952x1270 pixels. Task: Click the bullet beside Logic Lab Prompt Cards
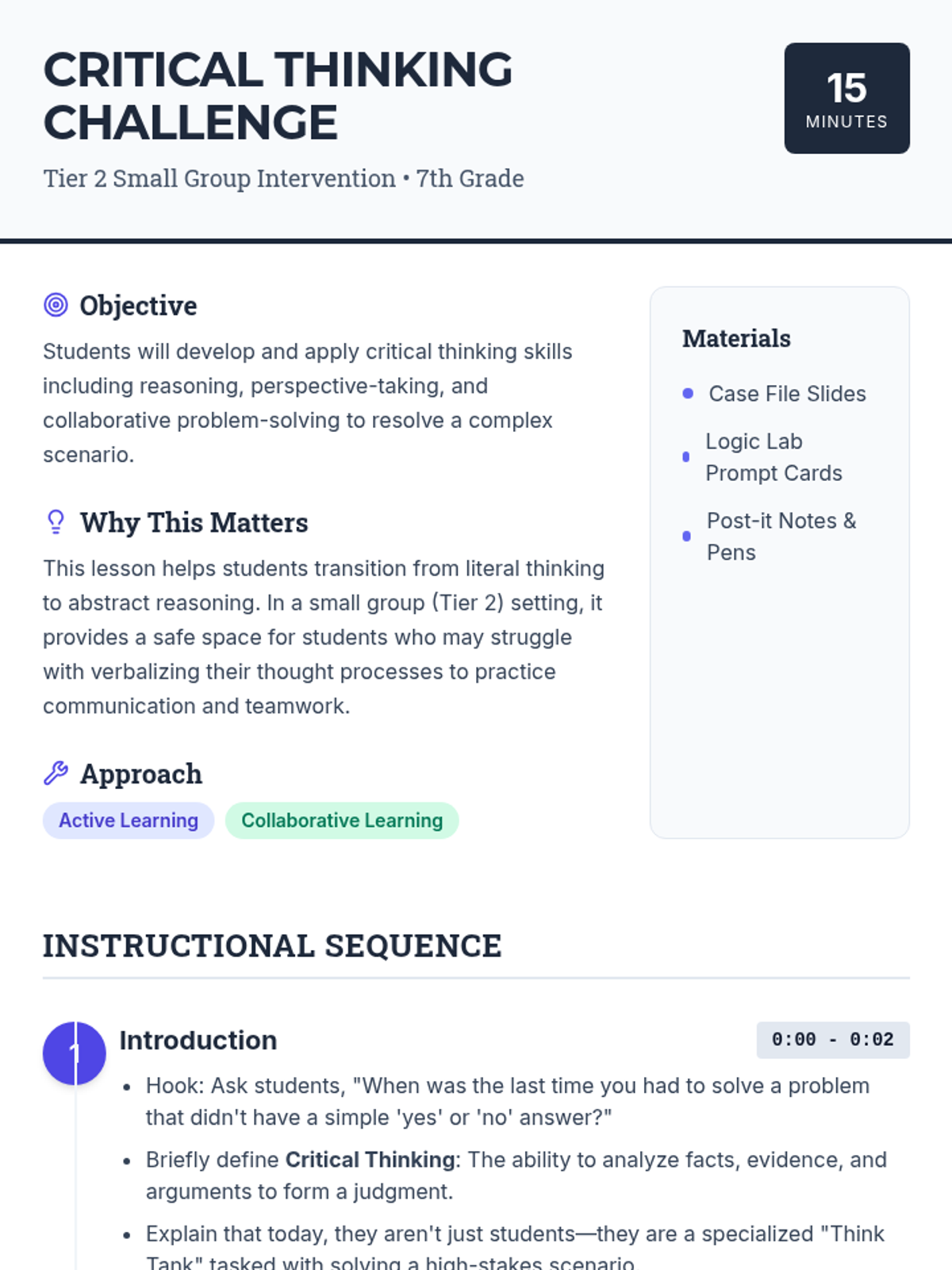tap(686, 457)
